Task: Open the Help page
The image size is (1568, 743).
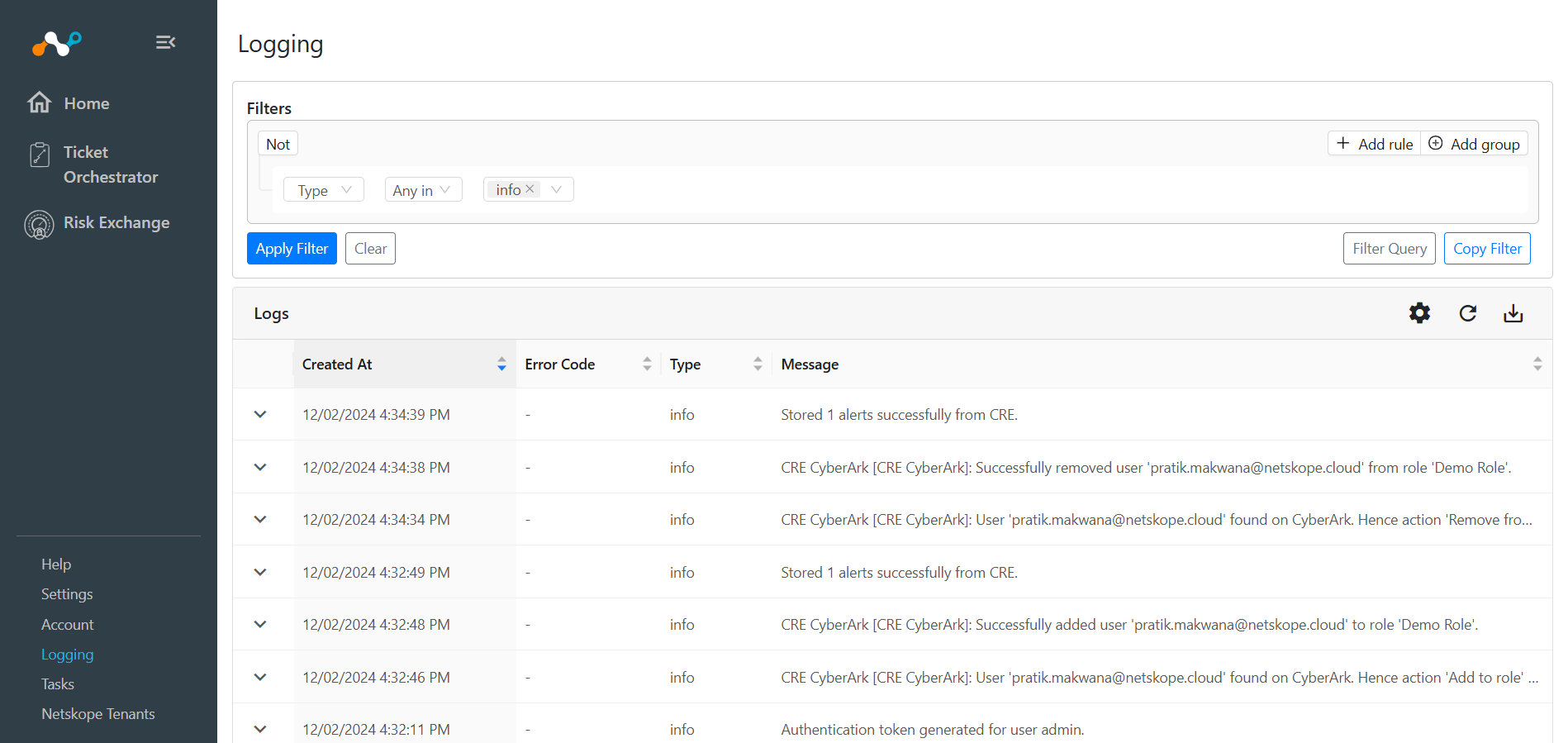Action: (x=56, y=564)
